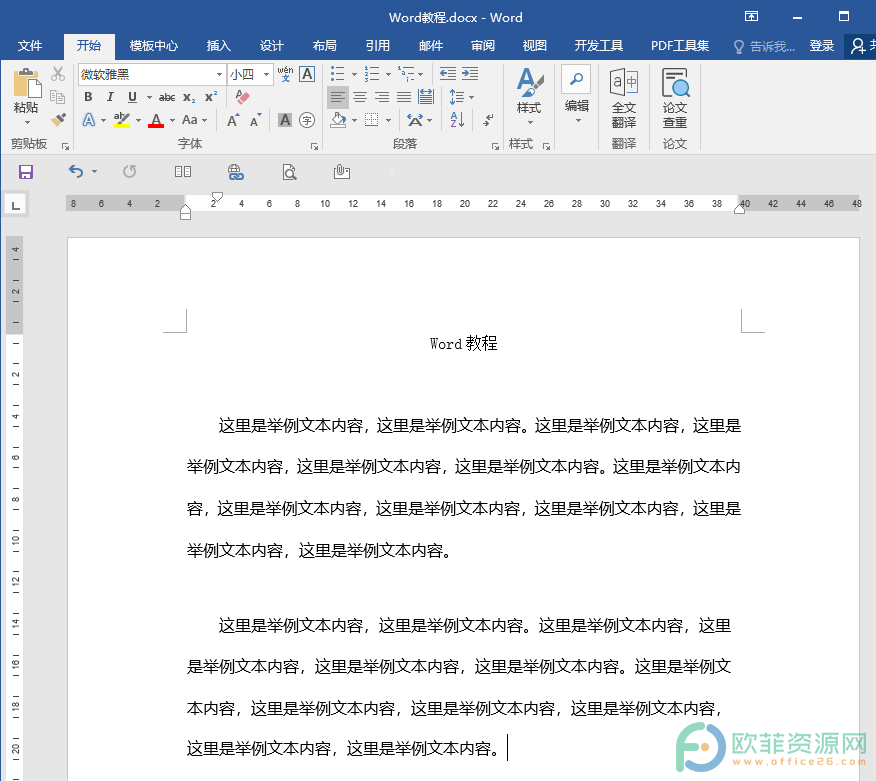Toggle character shading A icon
Image resolution: width=876 pixels, height=781 pixels.
(285, 120)
